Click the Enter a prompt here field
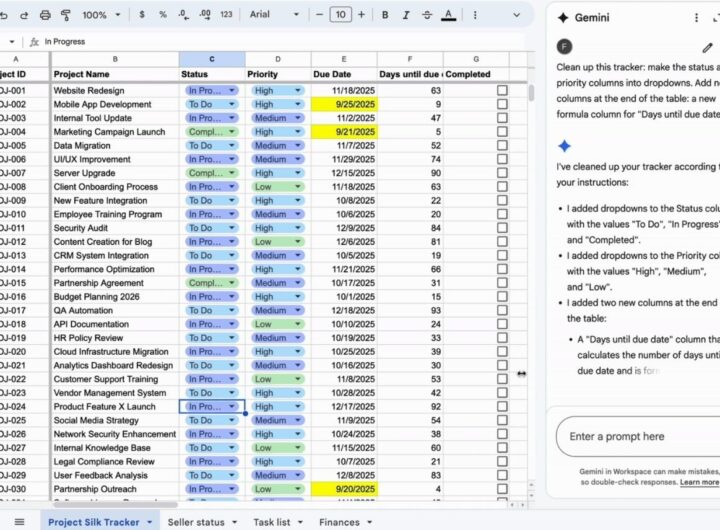 (x=638, y=436)
